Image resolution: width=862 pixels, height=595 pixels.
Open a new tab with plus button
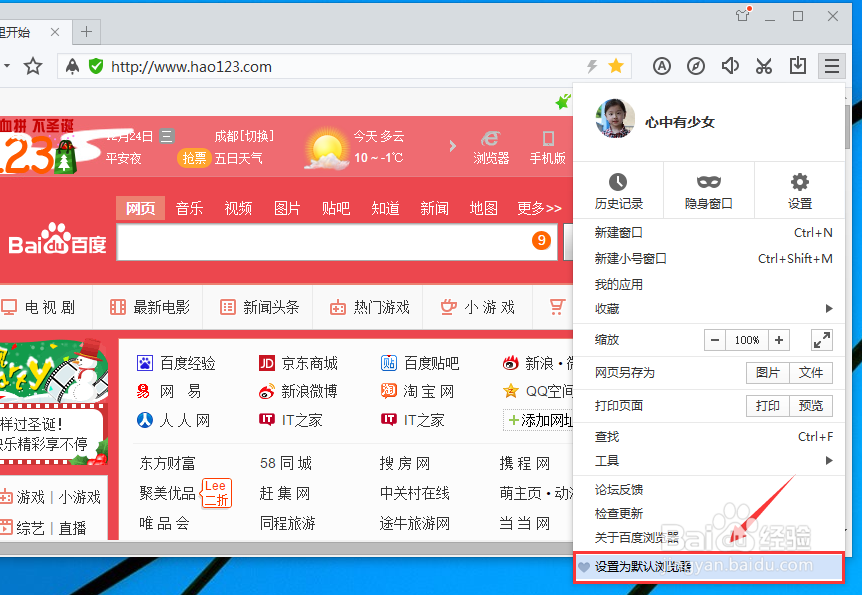[86, 32]
